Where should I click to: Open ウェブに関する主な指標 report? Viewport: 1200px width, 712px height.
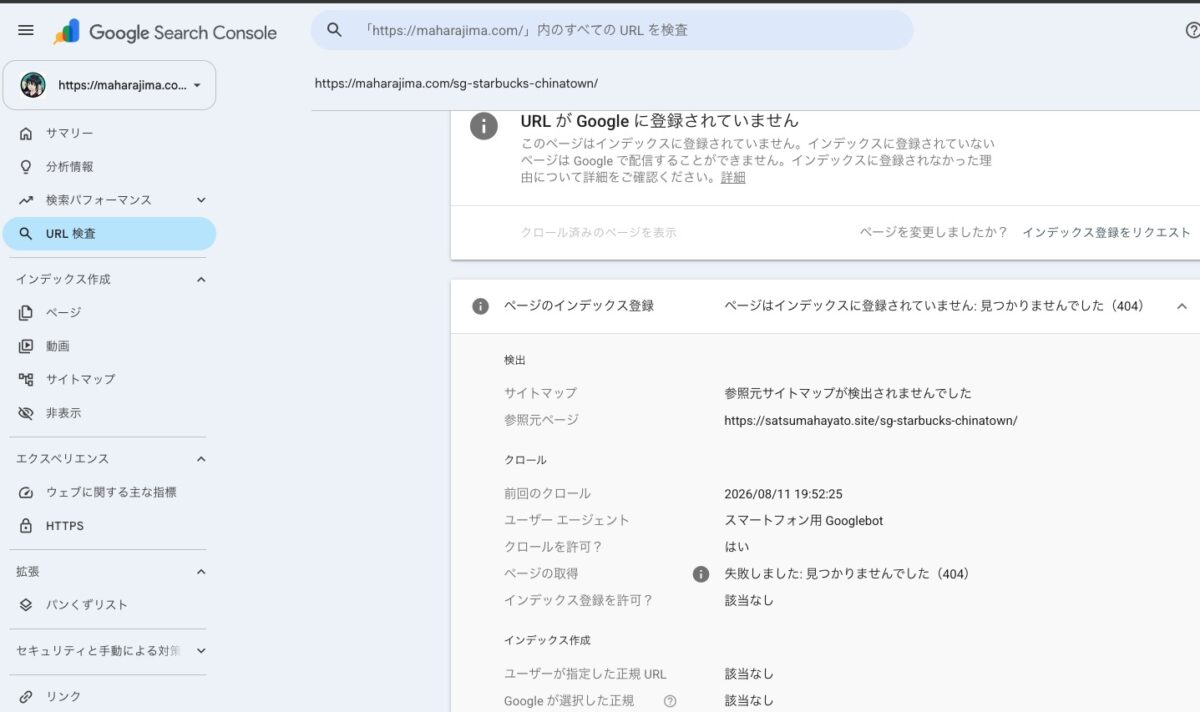(x=108, y=492)
